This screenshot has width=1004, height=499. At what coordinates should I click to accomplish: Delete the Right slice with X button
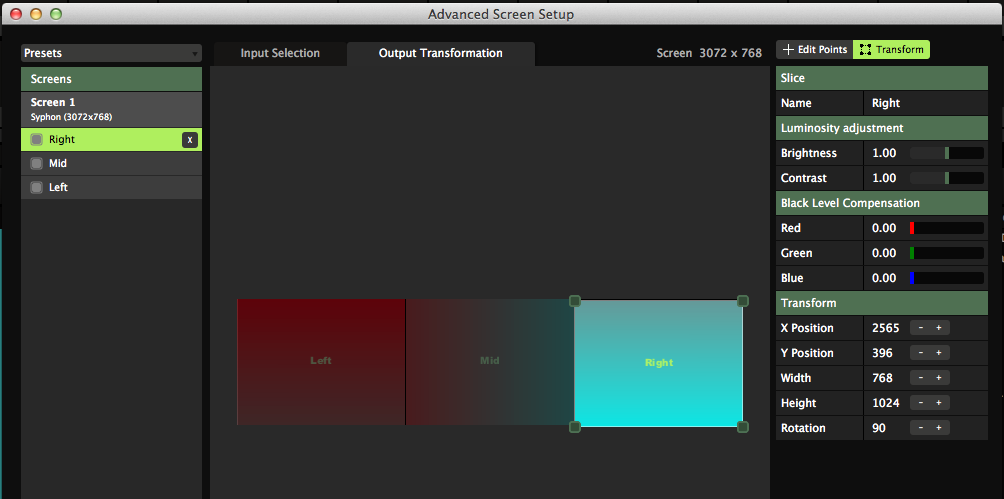coord(189,140)
